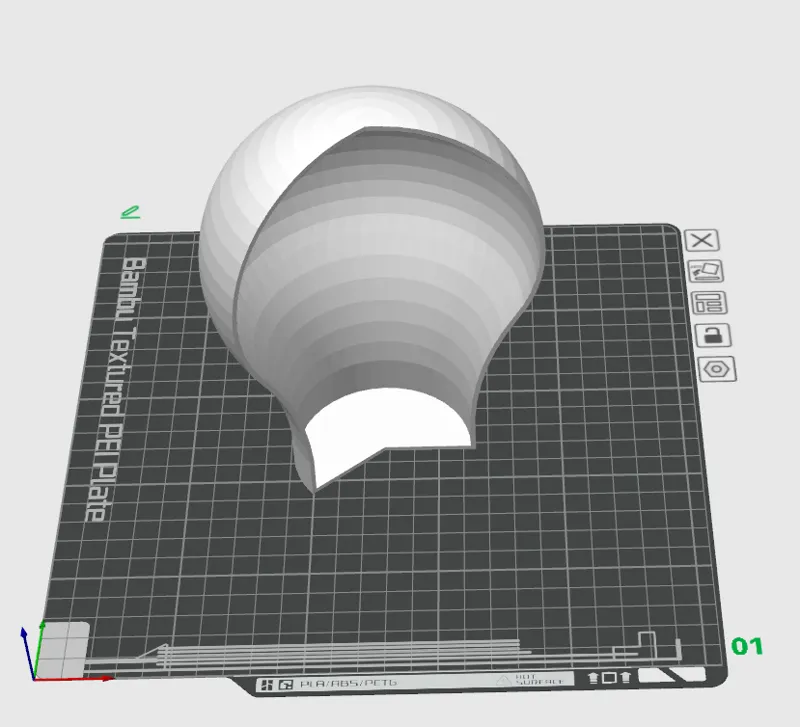800x727 pixels.
Task: Click the Hot Surface warning triangle icon
Action: pyautogui.click(x=504, y=680)
